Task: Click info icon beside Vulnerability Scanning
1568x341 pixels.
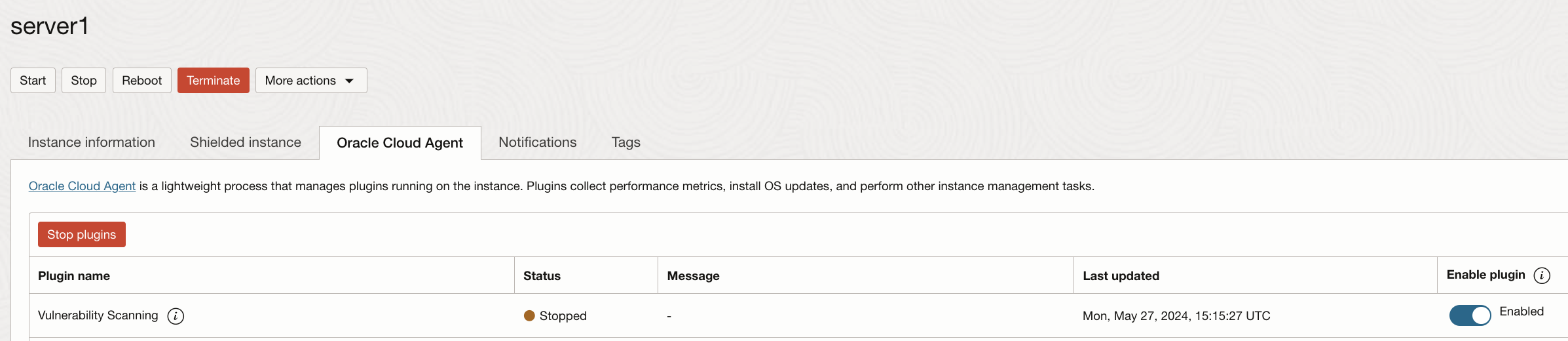Action: pyautogui.click(x=176, y=316)
